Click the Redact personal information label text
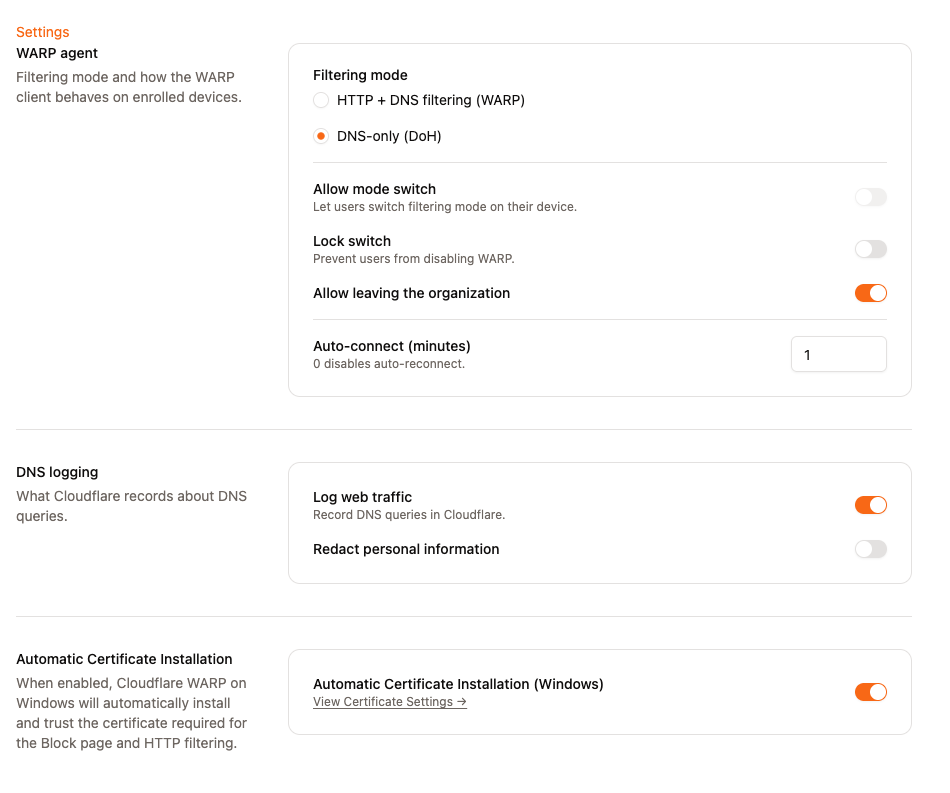Viewport: 950px width, 793px height. (x=406, y=549)
